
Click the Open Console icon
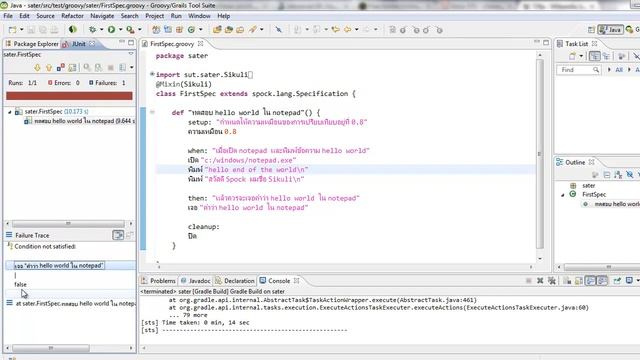[629, 281]
